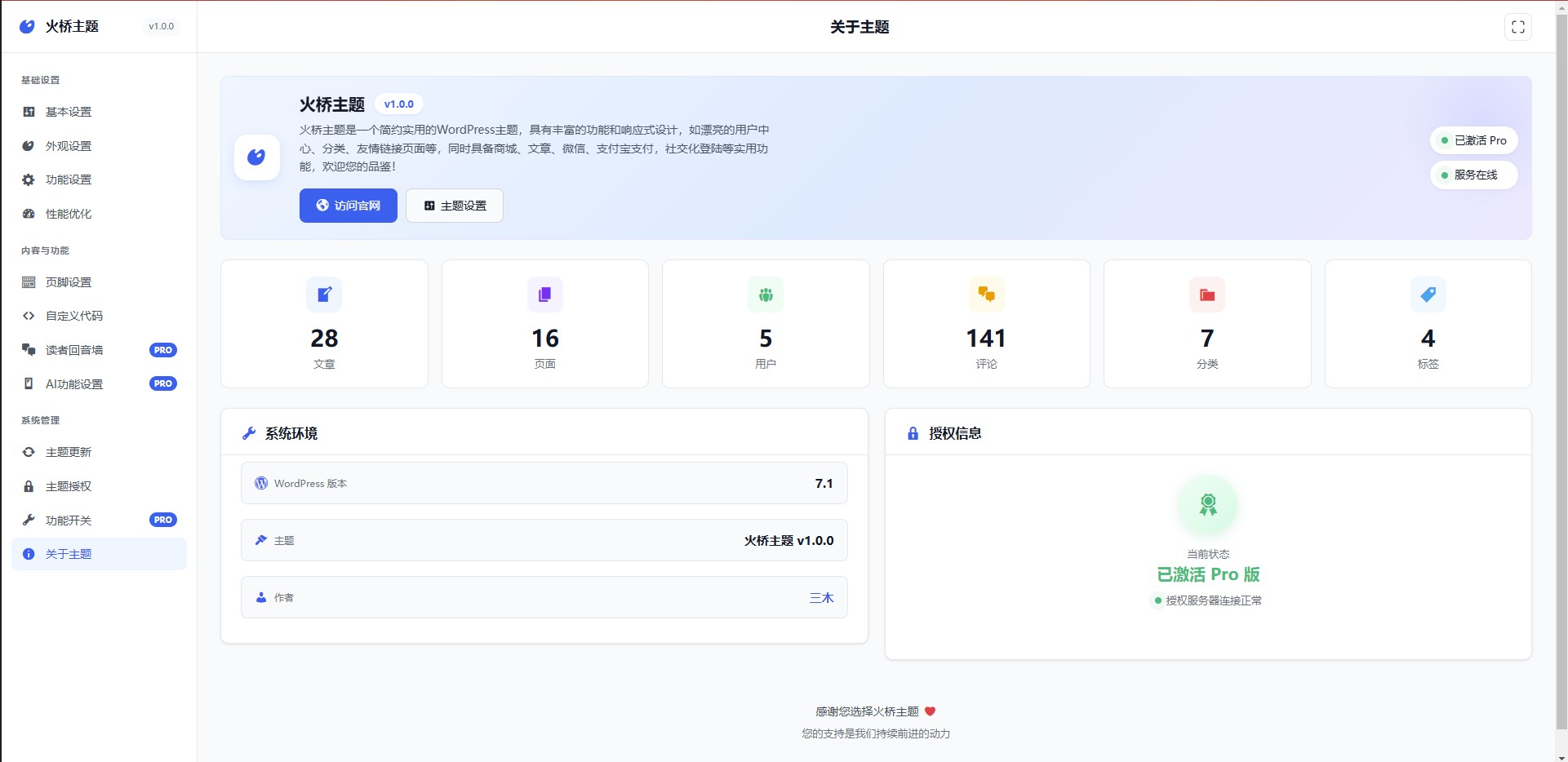Click the green award badge icon in 授权信息
Image resolution: width=1568 pixels, height=762 pixels.
[1208, 505]
